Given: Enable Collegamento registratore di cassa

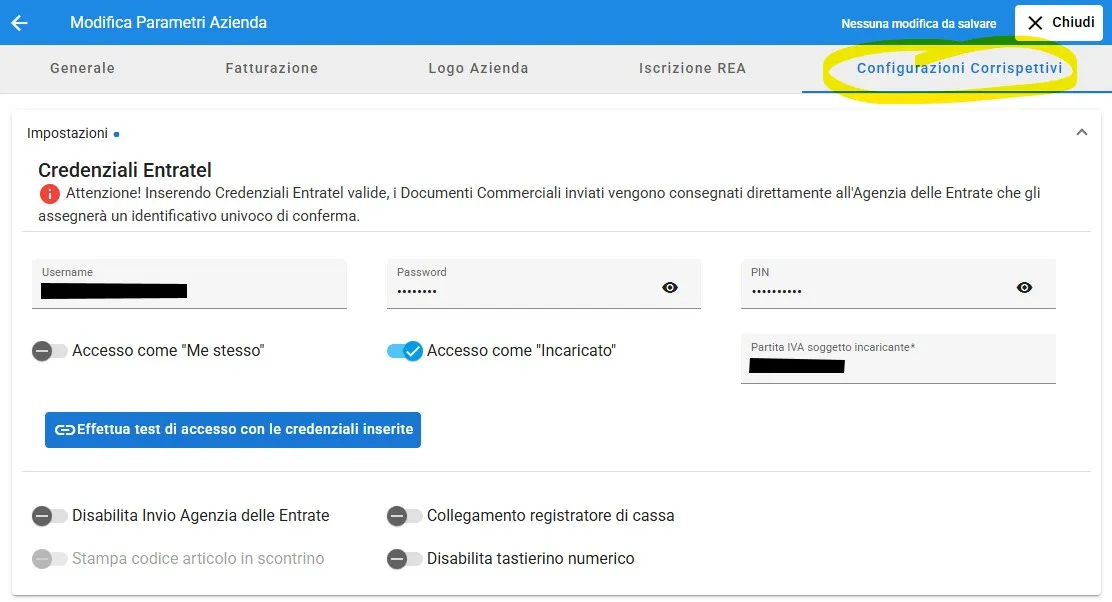Looking at the screenshot, I should (404, 515).
